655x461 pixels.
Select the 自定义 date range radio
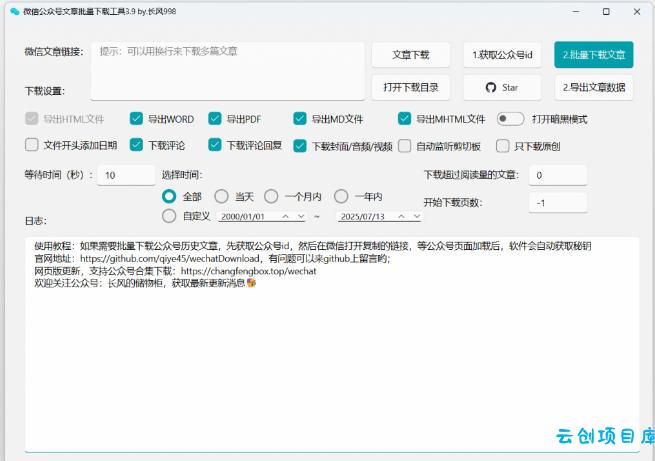[x=169, y=216]
